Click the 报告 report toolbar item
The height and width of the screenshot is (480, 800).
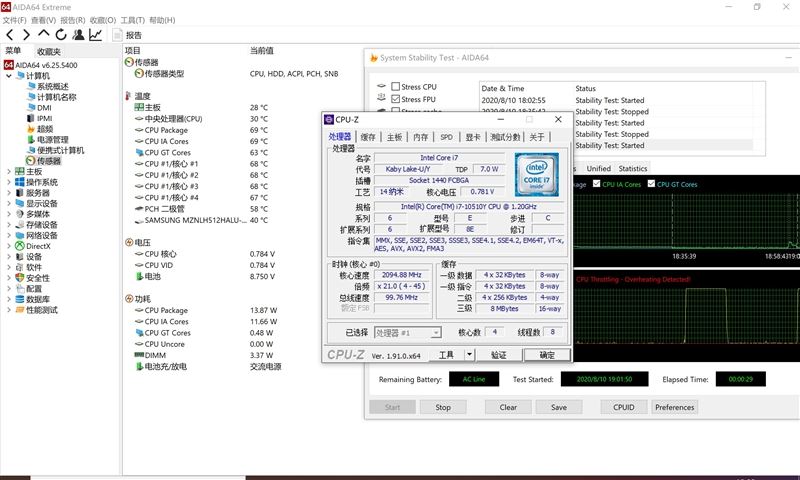coord(128,35)
